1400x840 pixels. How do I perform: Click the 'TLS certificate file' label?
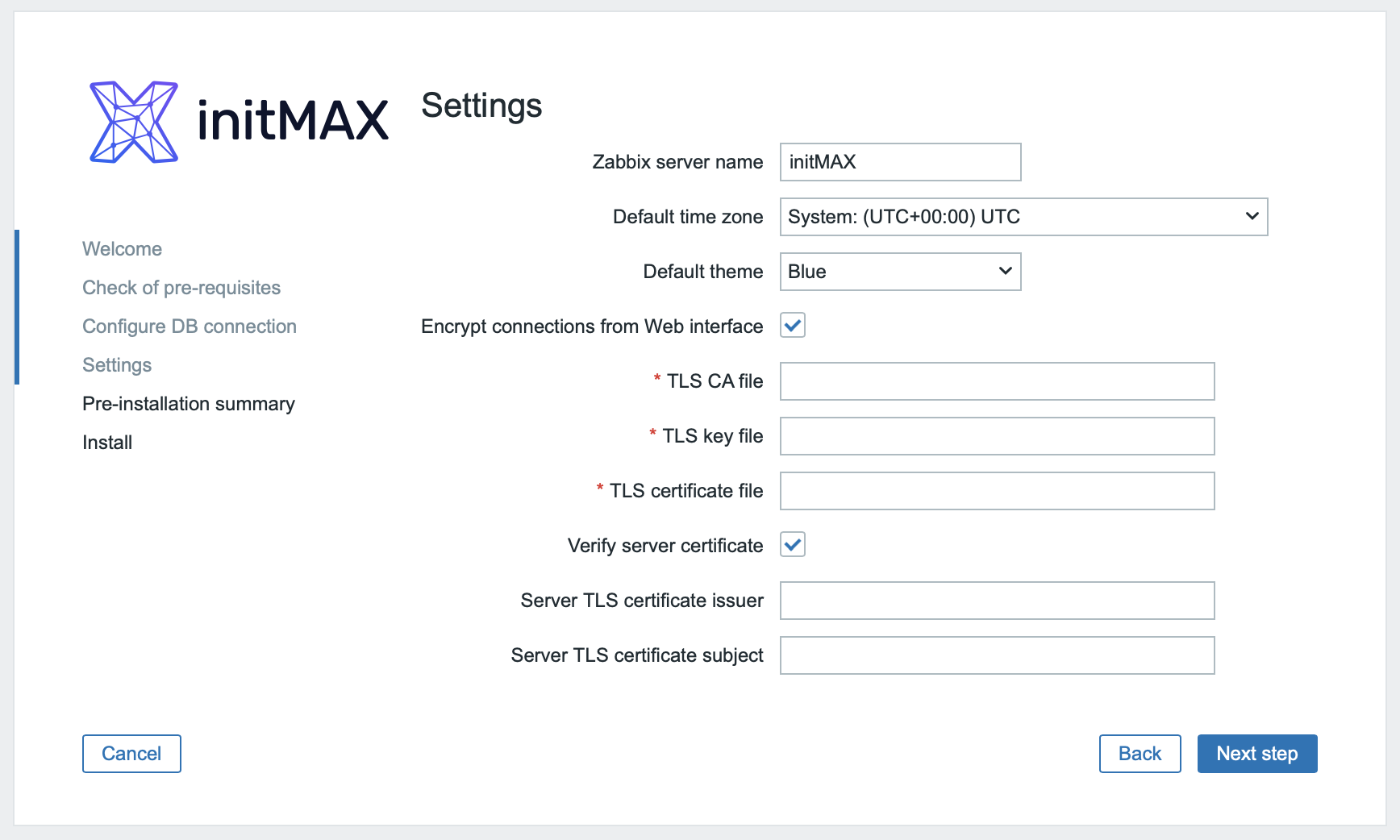(x=686, y=491)
